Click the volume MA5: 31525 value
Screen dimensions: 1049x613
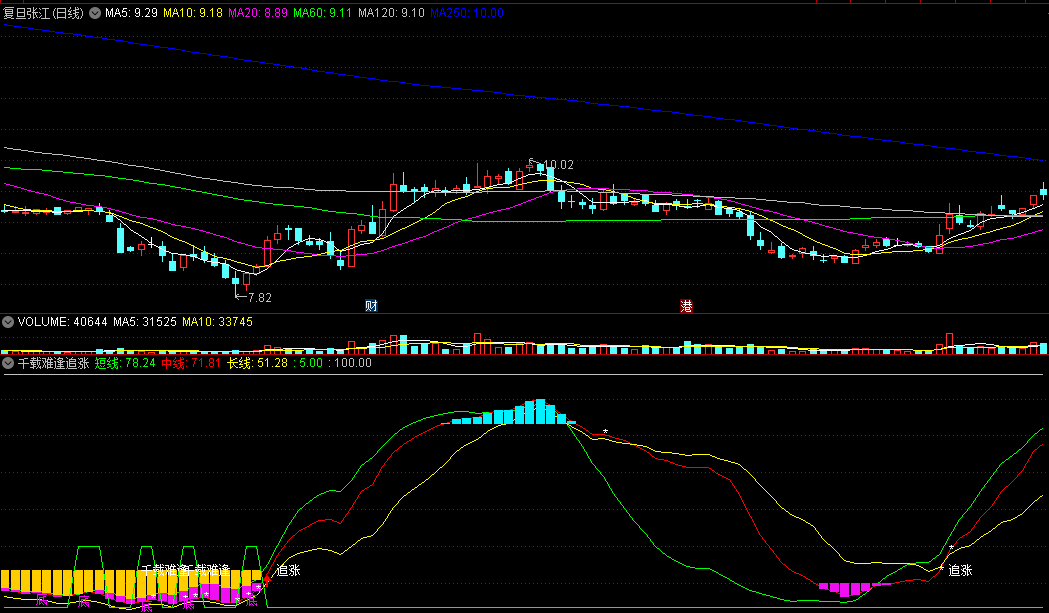click(x=145, y=322)
